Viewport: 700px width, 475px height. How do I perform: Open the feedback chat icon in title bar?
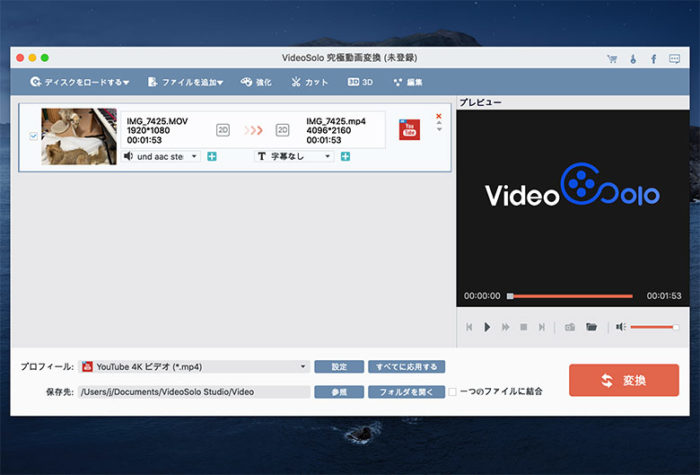click(674, 58)
